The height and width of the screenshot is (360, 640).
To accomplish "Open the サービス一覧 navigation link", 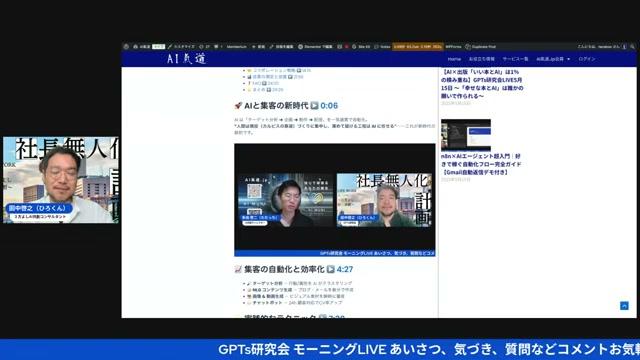I will point(515,59).
